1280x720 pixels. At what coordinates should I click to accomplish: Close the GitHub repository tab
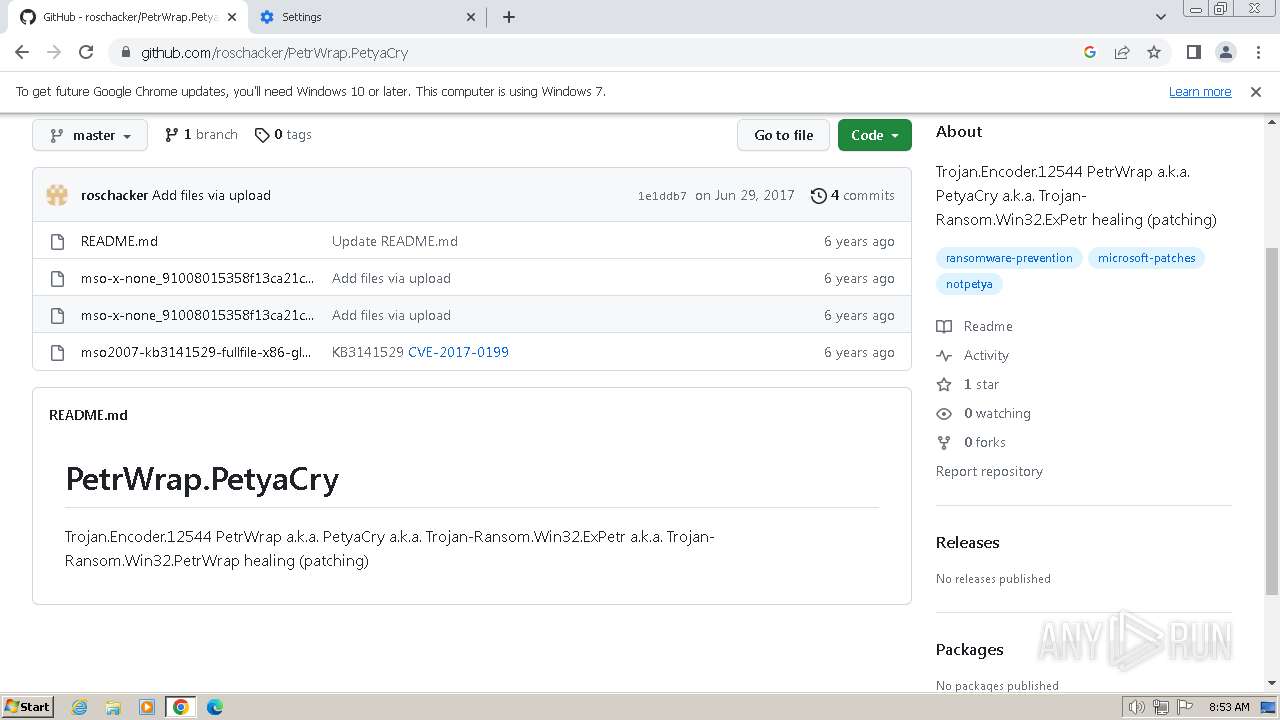point(232,17)
